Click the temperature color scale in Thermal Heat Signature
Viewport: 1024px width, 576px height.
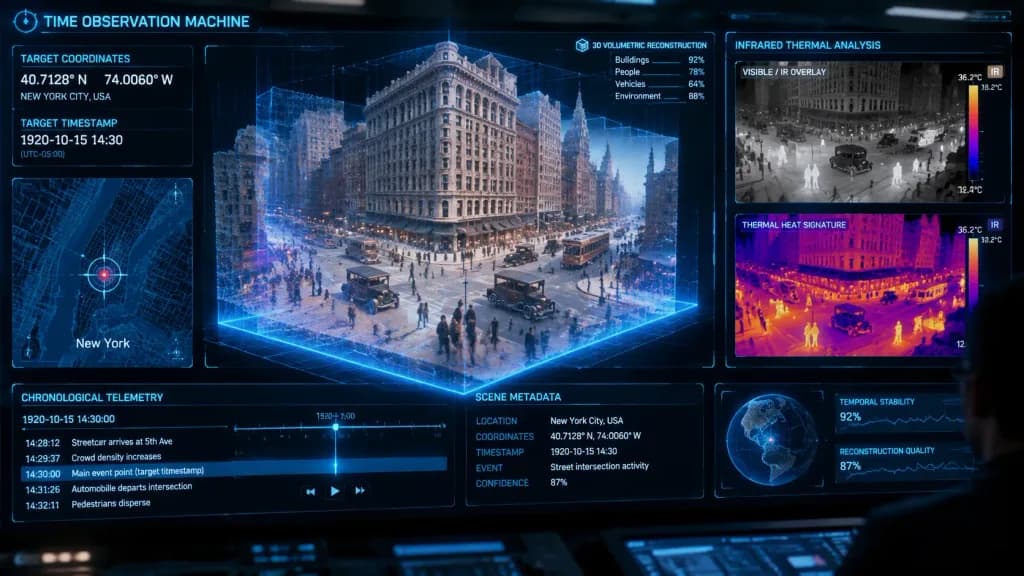[973, 281]
